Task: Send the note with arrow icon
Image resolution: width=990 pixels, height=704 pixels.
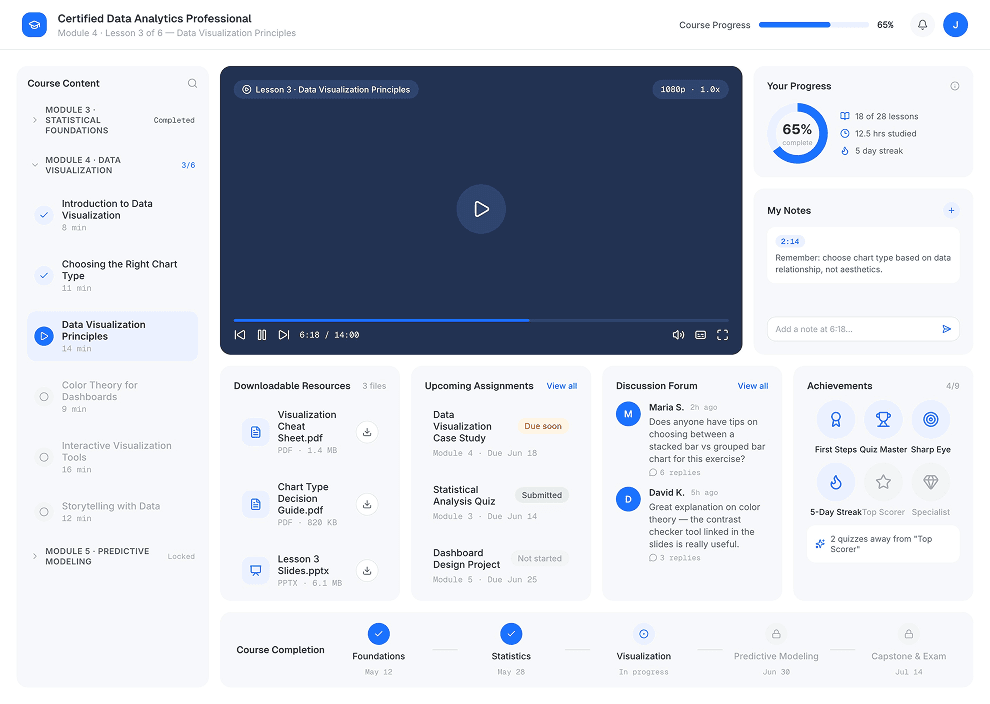Action: (x=946, y=329)
